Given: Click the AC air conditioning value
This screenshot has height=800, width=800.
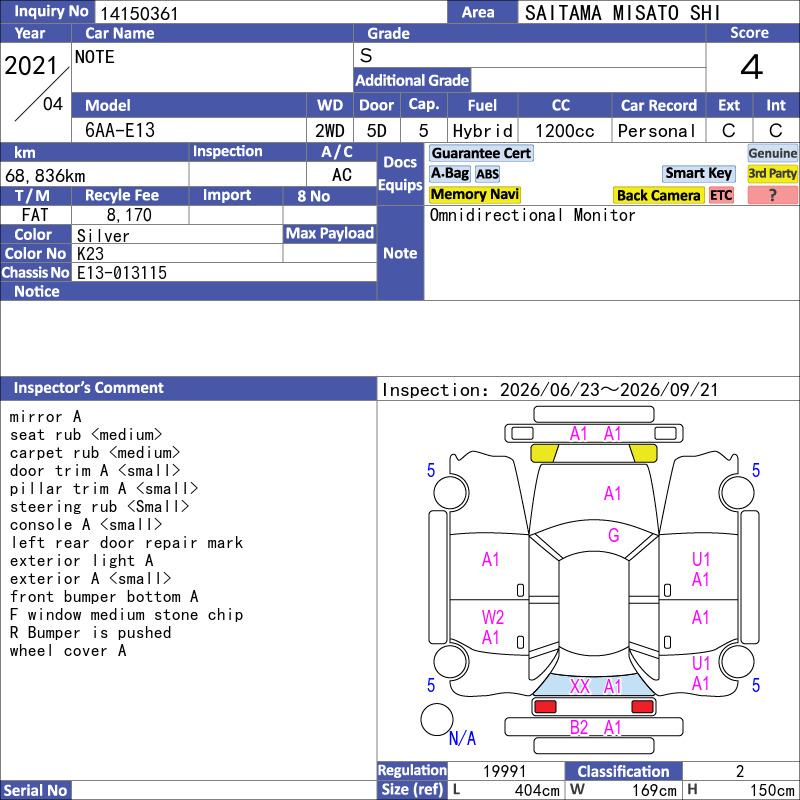Looking at the screenshot, I should (342, 175).
